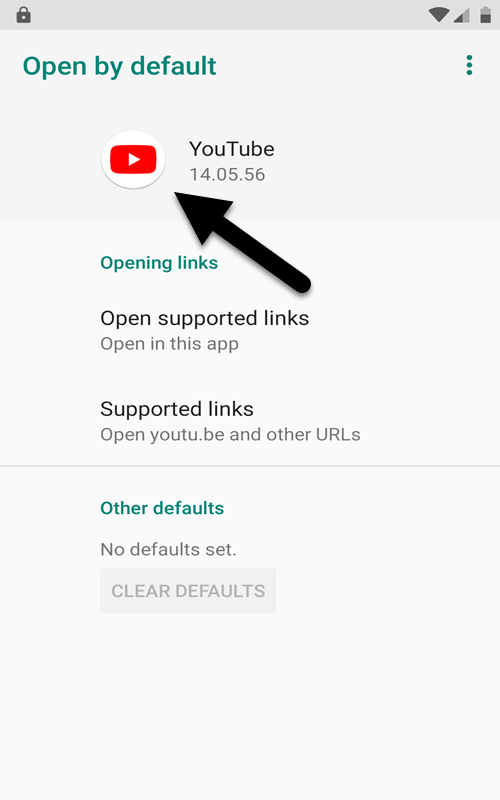
Task: Click the black arrow annotation graphic
Action: click(242, 241)
